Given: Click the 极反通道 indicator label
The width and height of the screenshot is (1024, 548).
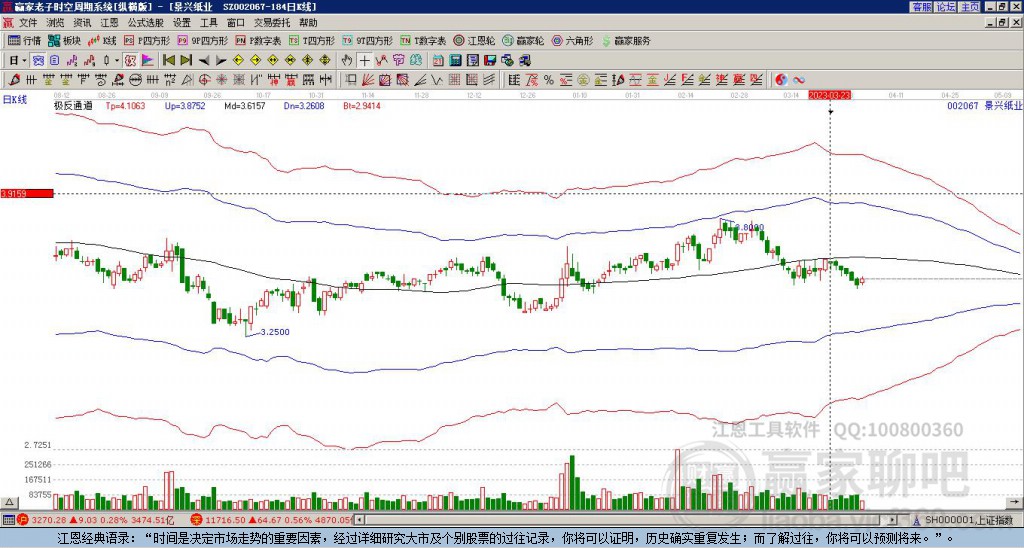Looking at the screenshot, I should 73,105.
